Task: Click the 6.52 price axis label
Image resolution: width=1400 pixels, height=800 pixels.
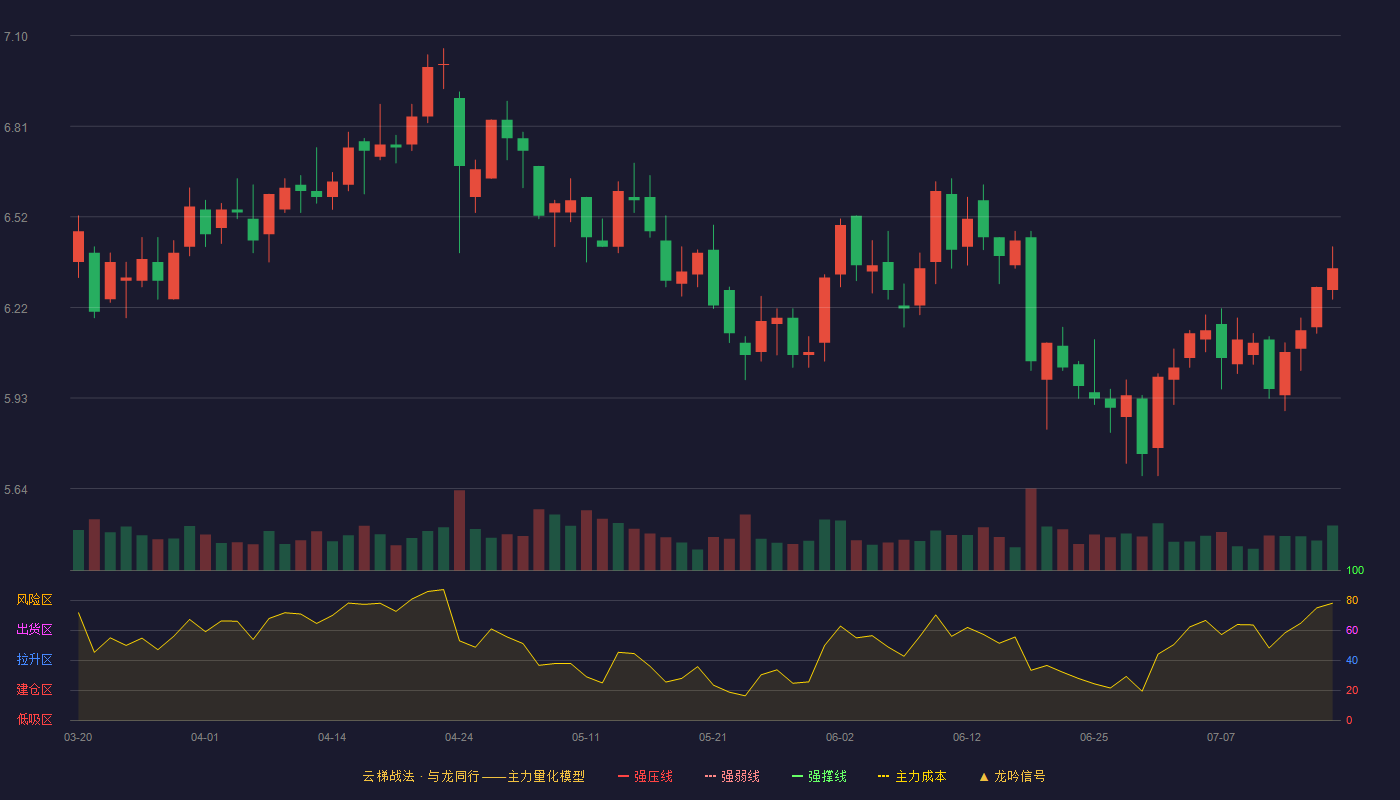Action: [16, 218]
